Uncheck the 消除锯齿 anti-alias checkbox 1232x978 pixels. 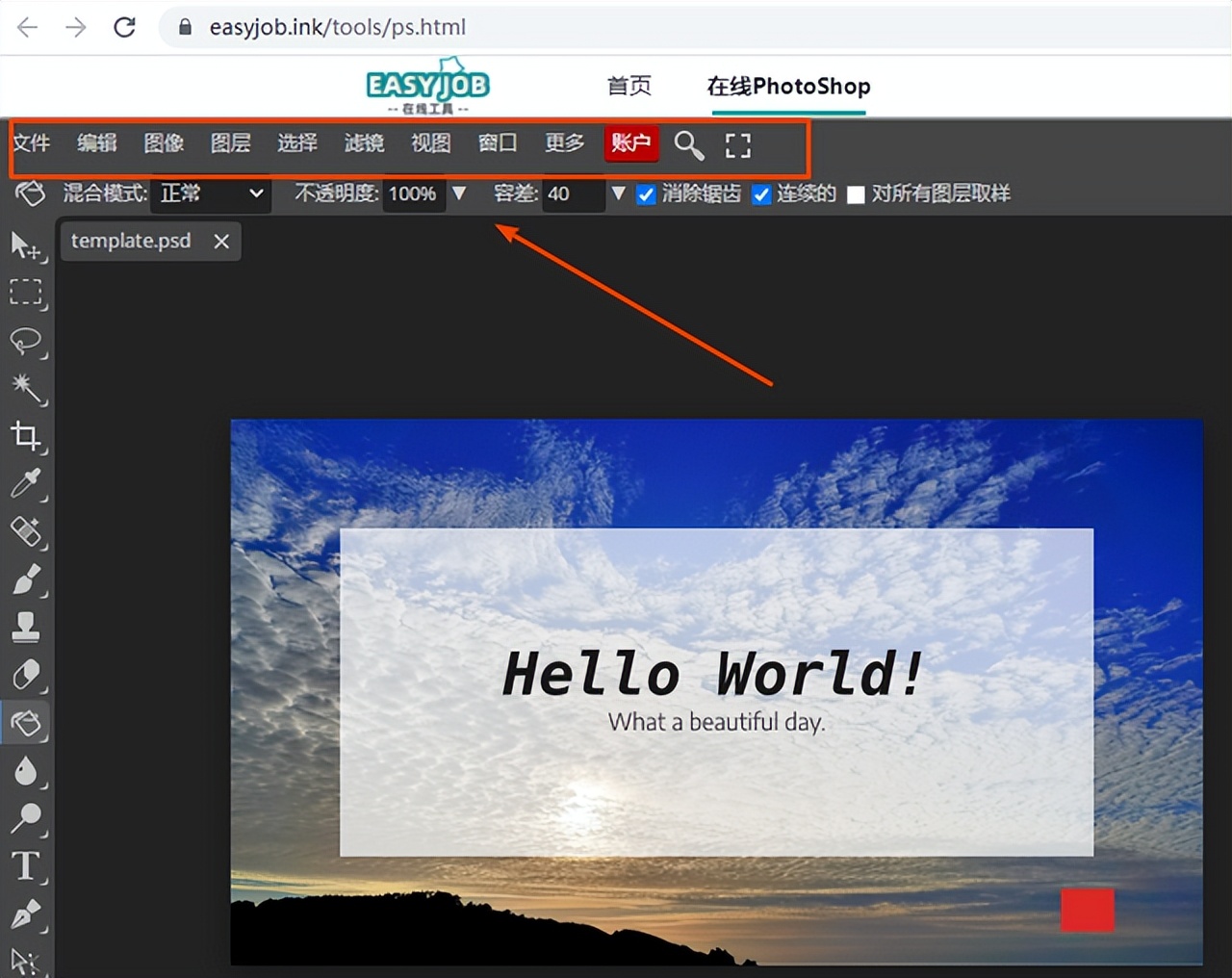point(646,193)
